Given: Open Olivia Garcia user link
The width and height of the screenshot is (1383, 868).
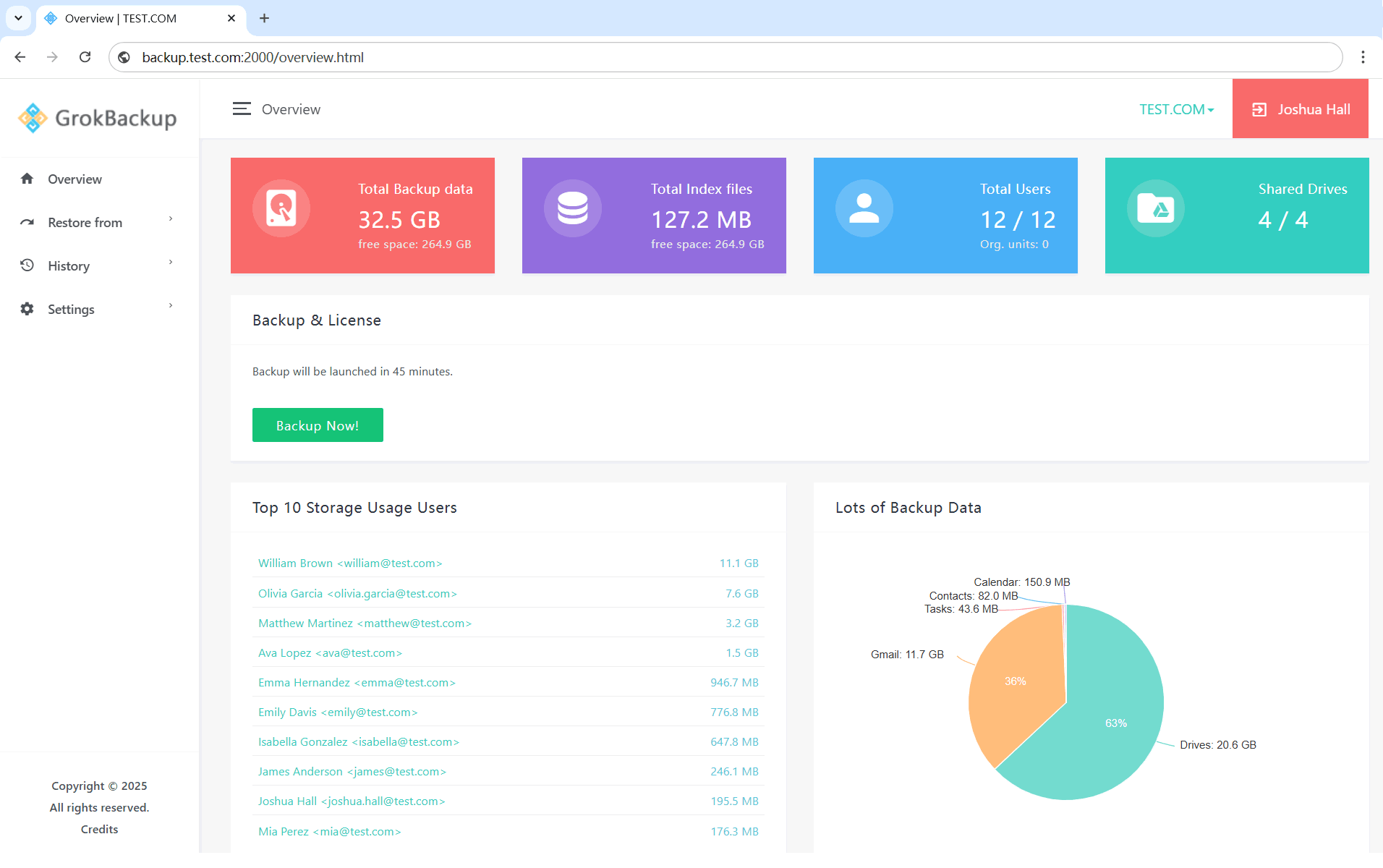Looking at the screenshot, I should pyautogui.click(x=357, y=593).
